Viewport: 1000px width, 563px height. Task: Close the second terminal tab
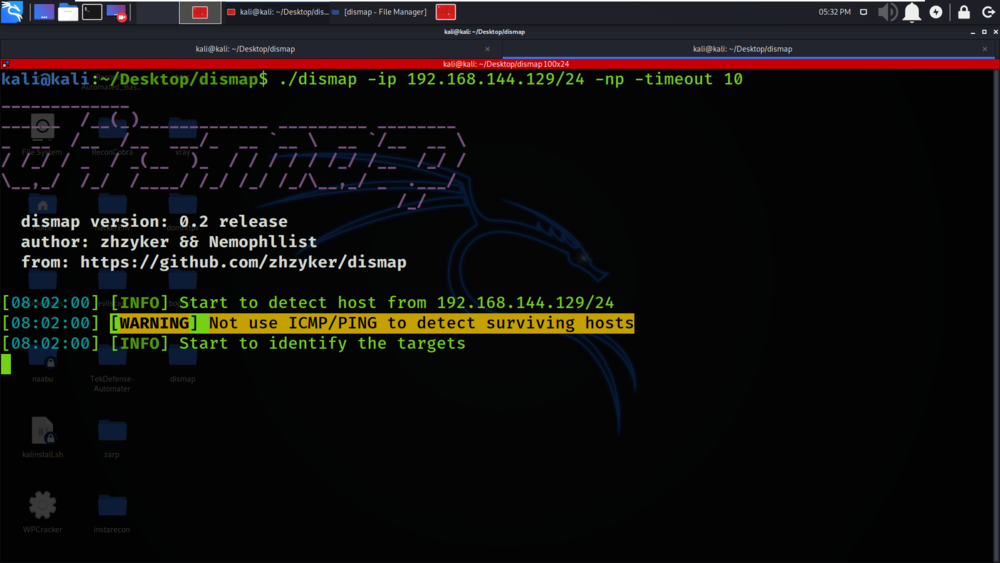pos(985,49)
